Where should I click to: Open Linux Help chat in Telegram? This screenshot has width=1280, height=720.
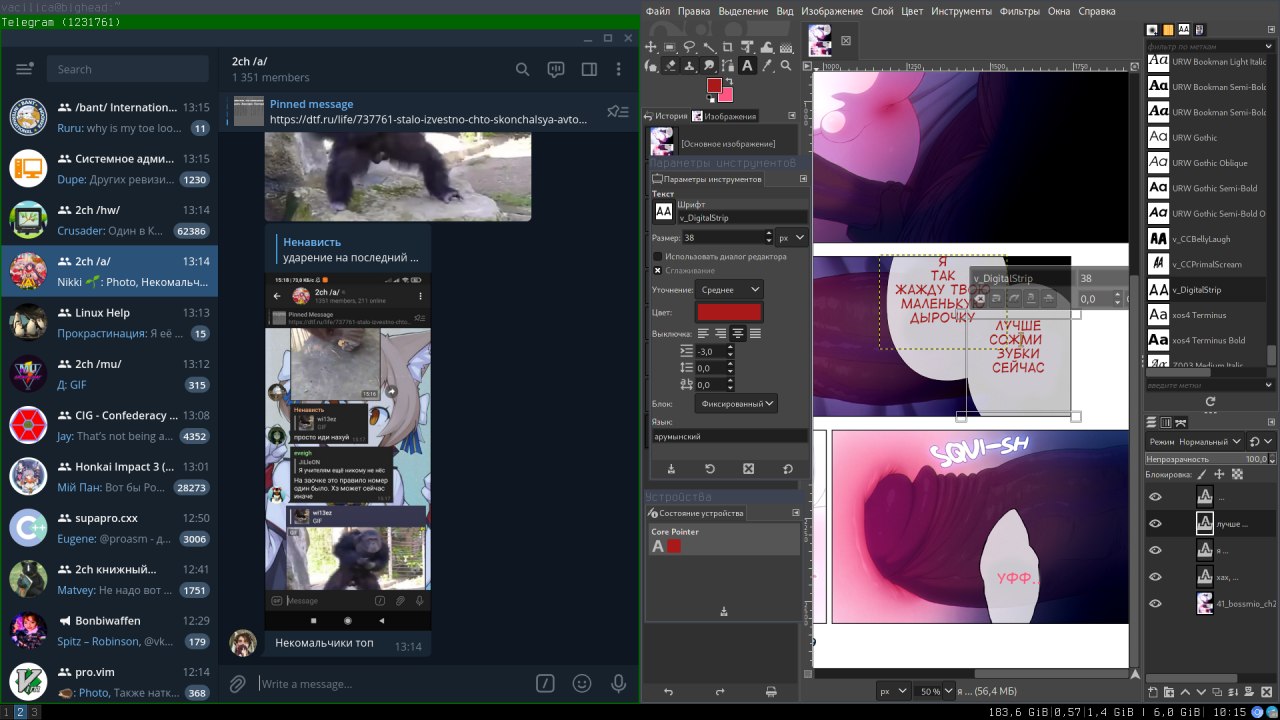109,323
